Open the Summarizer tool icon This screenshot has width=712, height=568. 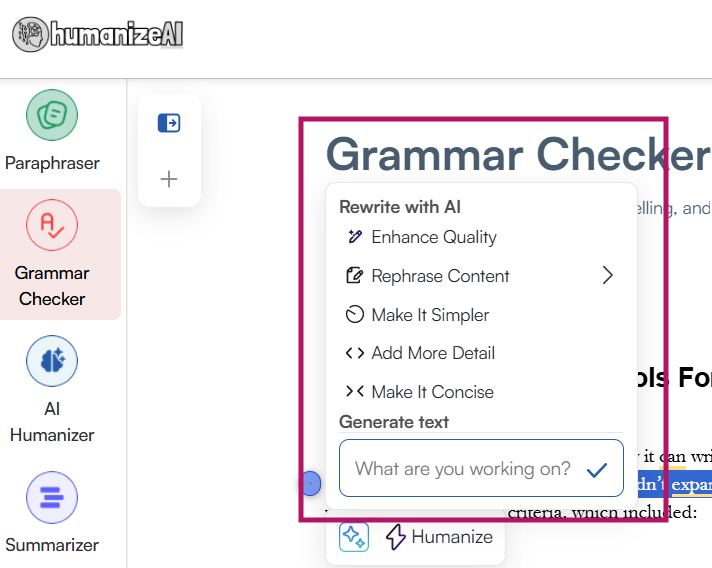52,497
